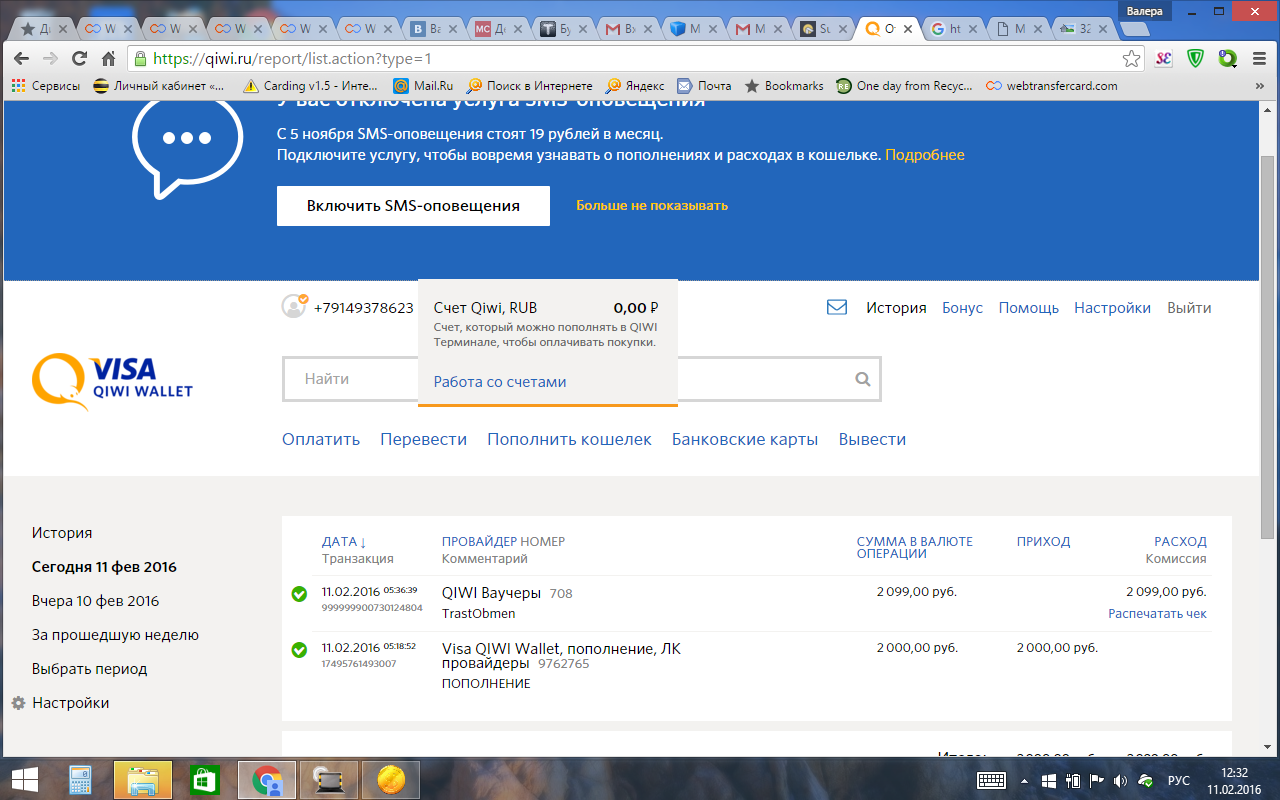
Task: Click the Выйти logout link
Action: click(x=1189, y=308)
